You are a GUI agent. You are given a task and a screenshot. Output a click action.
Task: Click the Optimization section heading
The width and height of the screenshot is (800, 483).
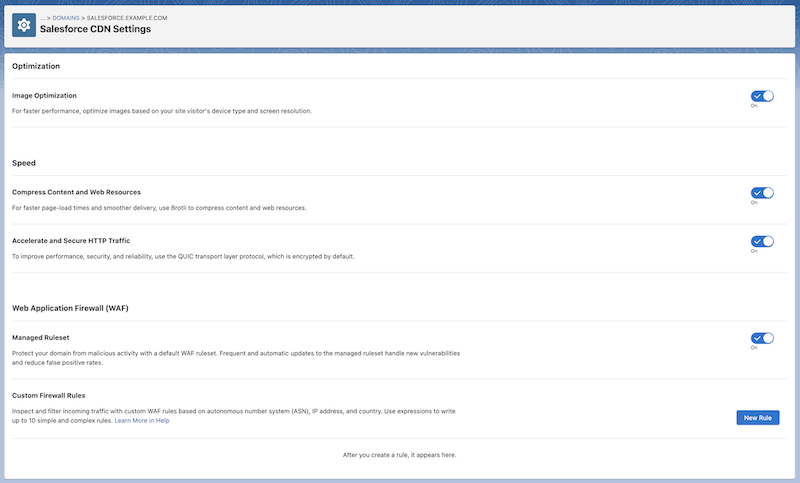click(x=36, y=66)
